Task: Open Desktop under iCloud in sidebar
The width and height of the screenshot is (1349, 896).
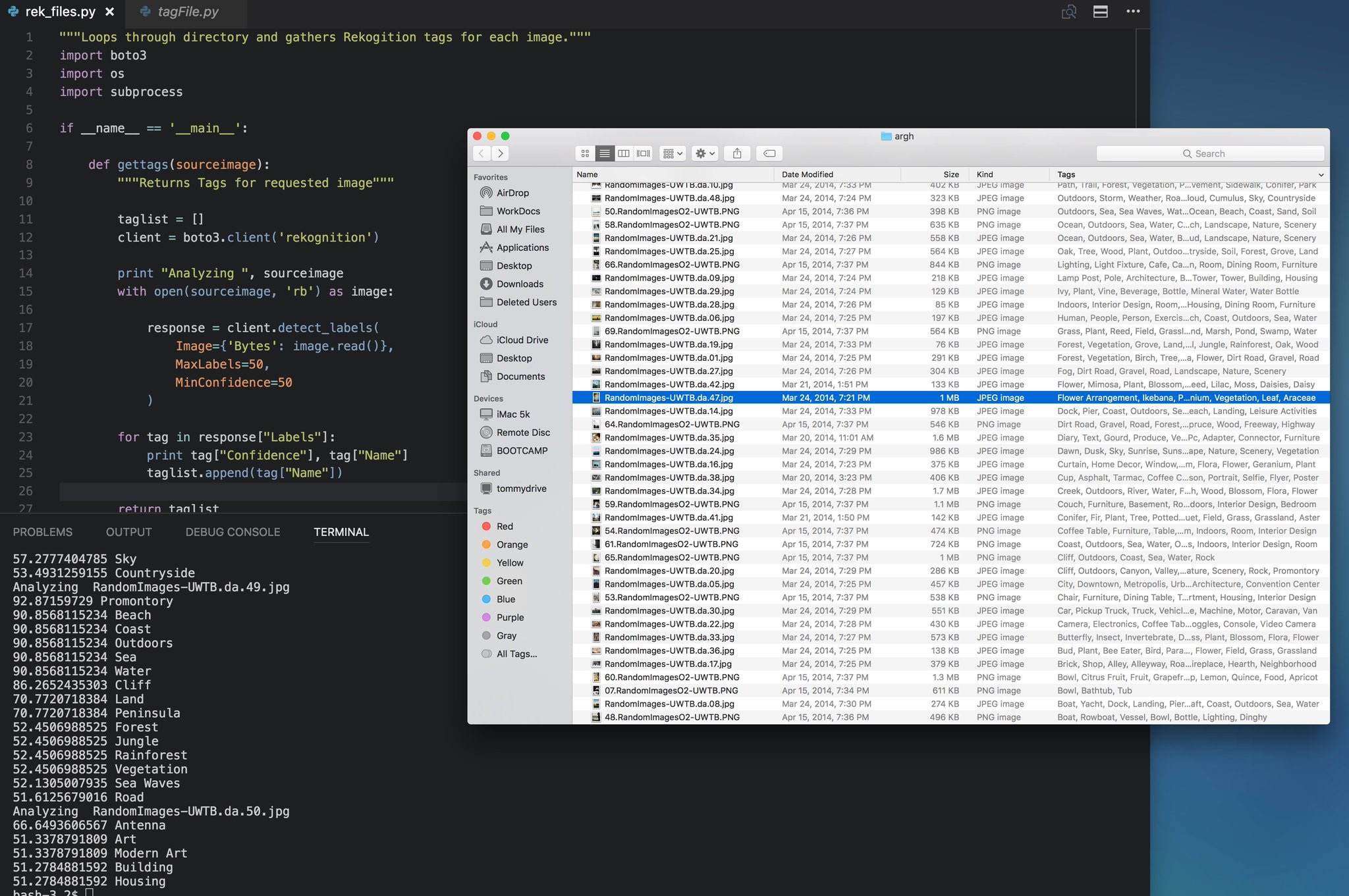Action: (514, 358)
